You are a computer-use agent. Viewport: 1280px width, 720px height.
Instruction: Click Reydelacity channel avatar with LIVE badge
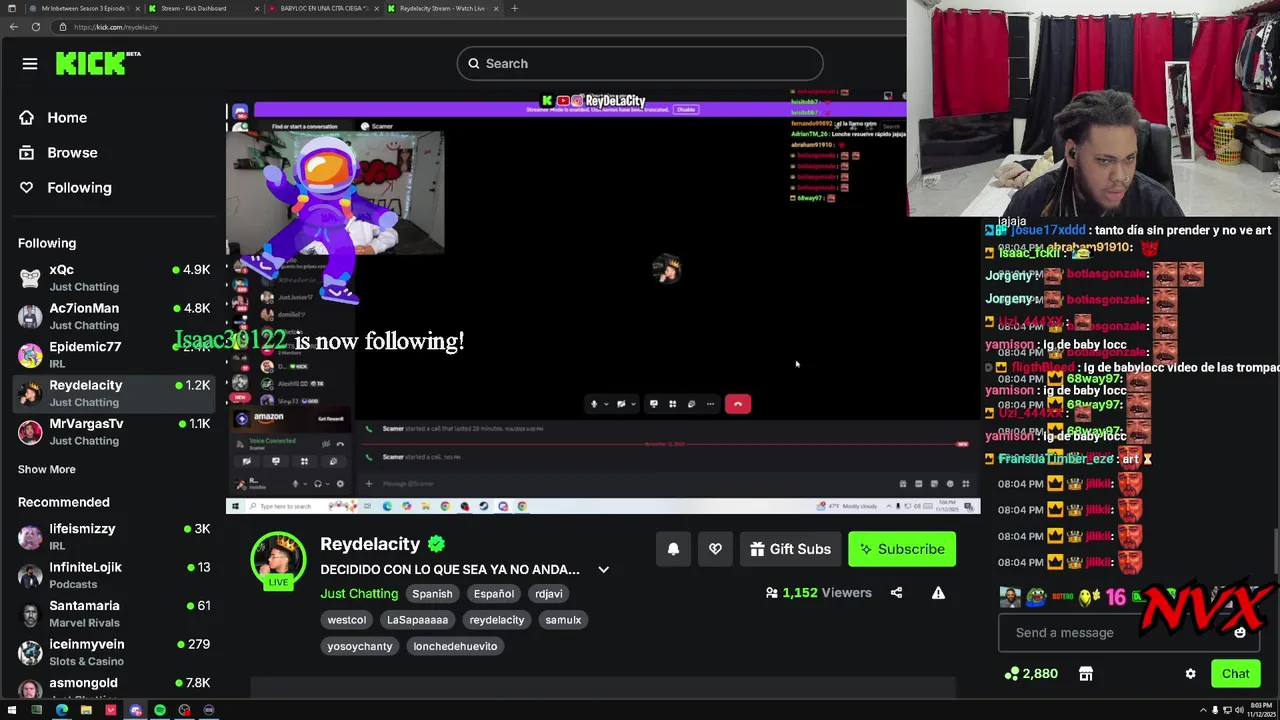click(278, 561)
